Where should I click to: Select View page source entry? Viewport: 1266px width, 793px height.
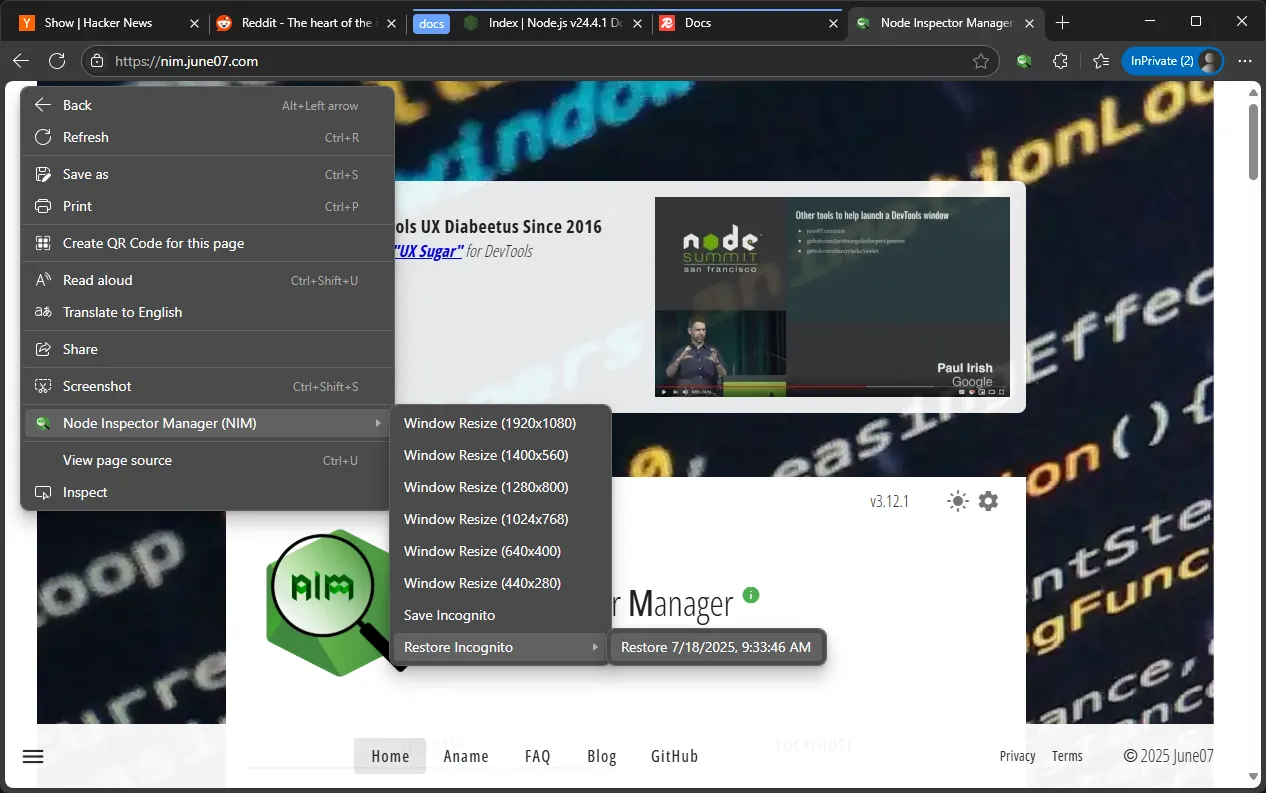click(x=207, y=460)
